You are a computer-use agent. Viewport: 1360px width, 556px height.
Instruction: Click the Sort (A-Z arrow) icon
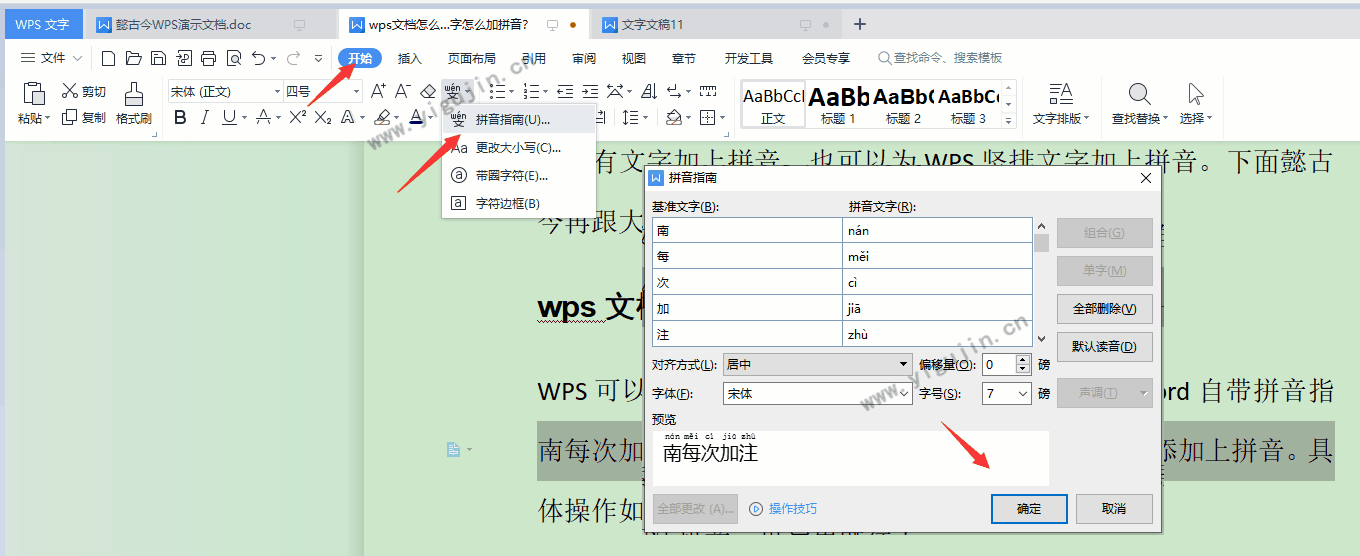[648, 91]
